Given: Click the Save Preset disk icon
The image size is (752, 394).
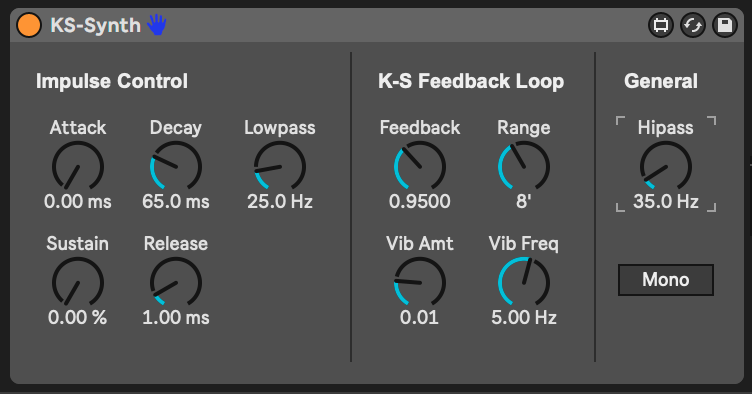Looking at the screenshot, I should click(725, 25).
